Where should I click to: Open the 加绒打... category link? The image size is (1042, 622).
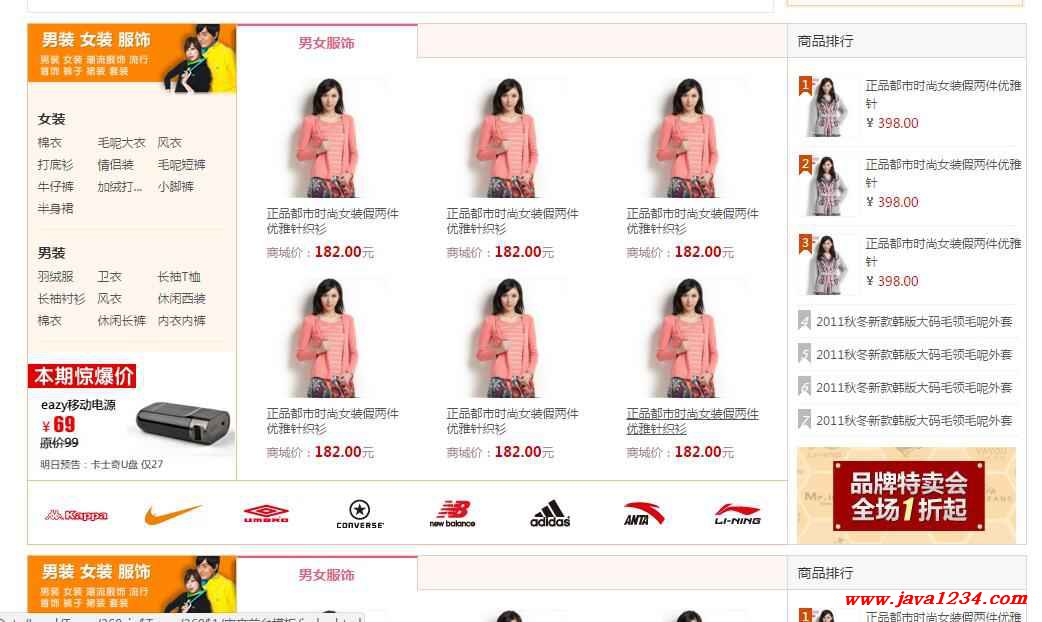[x=120, y=187]
